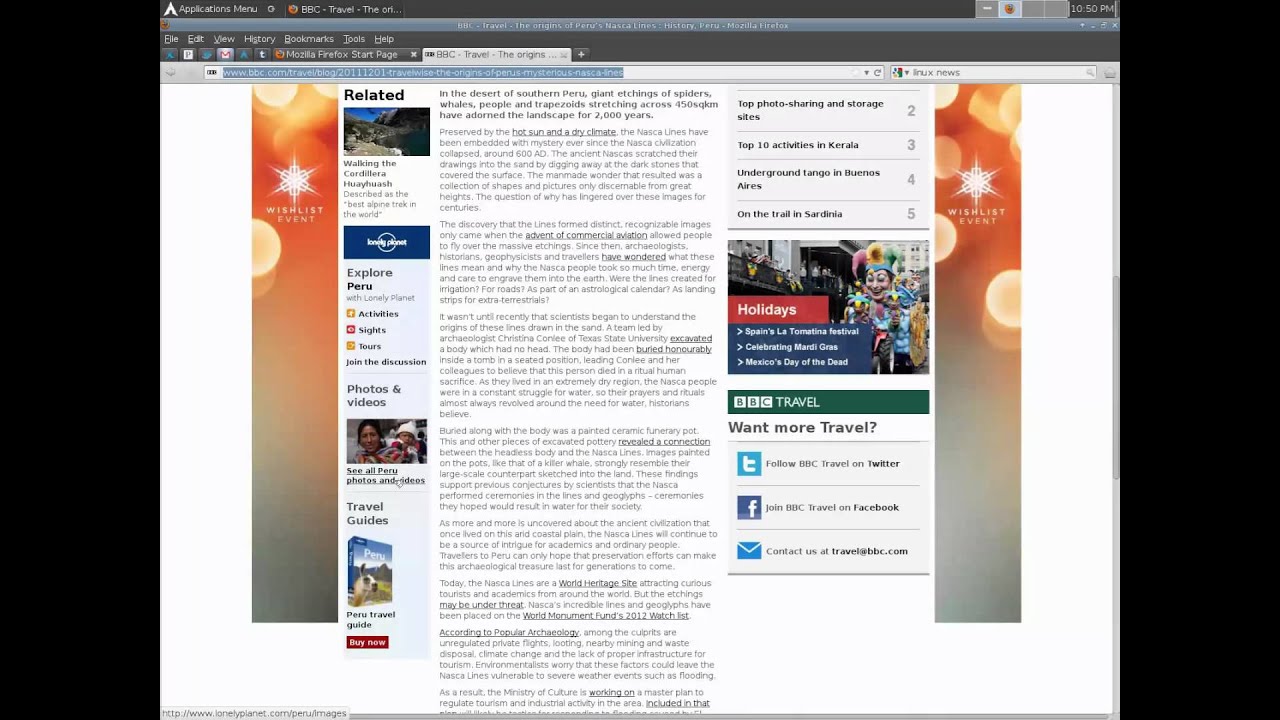This screenshot has height=720, width=1280.
Task: Click the Sights icon
Action: 351,330
